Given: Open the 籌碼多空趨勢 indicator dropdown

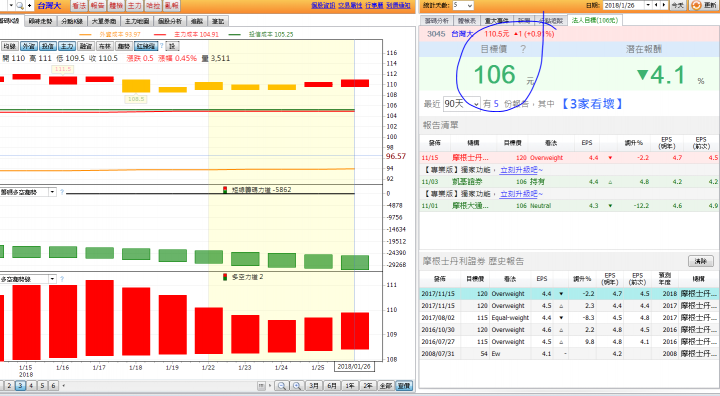Looking at the screenshot, I should (x=52, y=192).
